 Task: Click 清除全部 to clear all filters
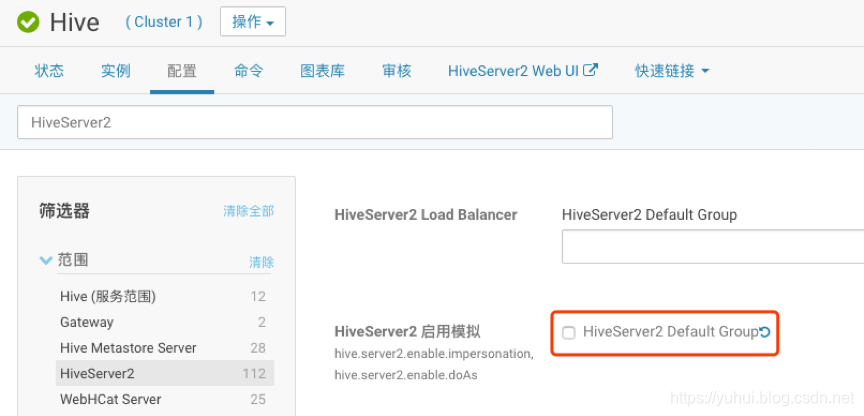click(249, 211)
